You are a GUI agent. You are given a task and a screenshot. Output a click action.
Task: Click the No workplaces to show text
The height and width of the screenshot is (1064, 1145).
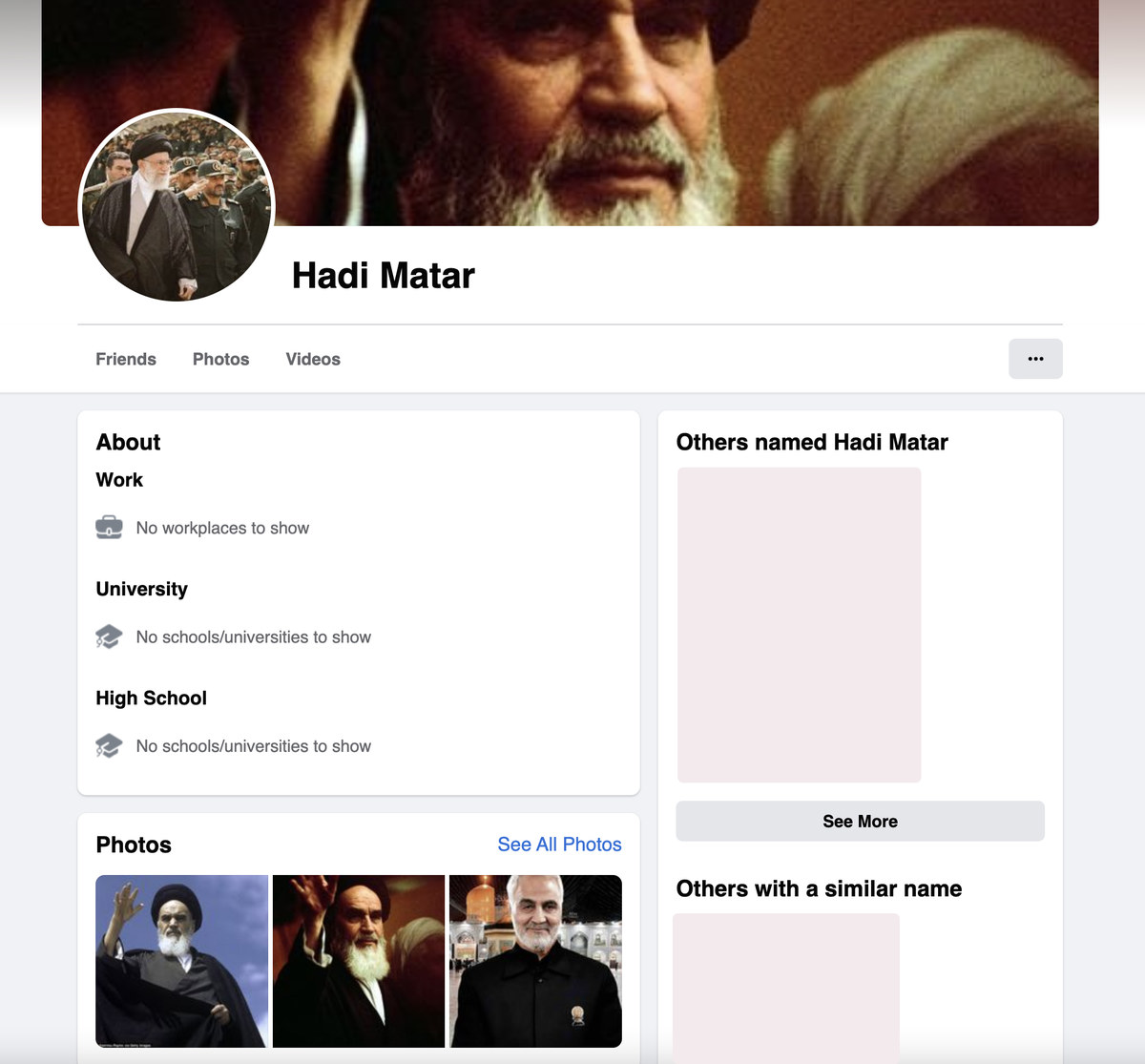coord(222,528)
